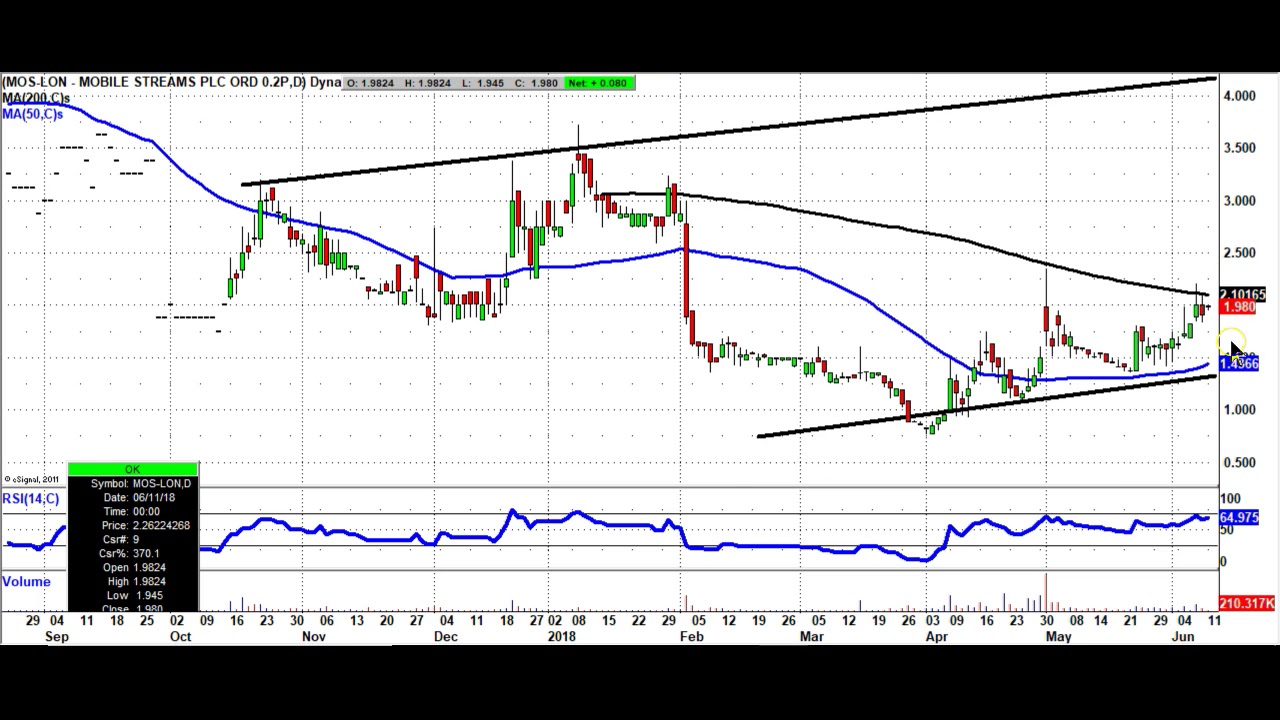Click the Jun month label on time axis
The height and width of the screenshot is (720, 1280).
pos(1183,636)
